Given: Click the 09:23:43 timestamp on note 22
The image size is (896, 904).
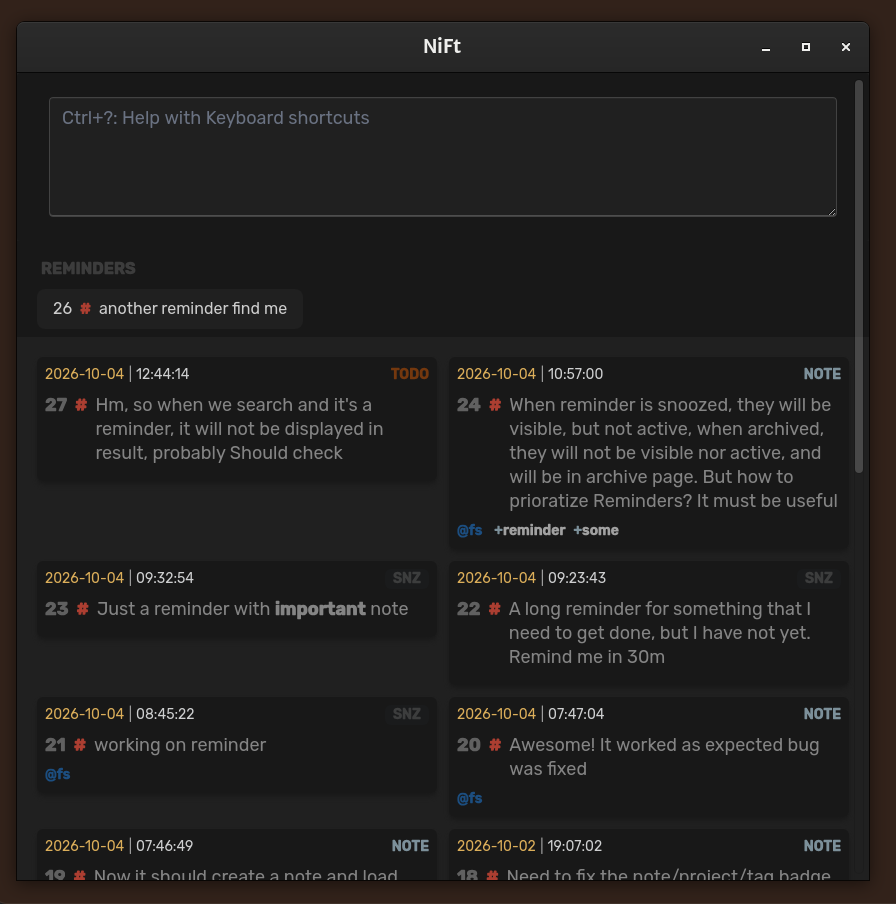Looking at the screenshot, I should click(x=577, y=578).
